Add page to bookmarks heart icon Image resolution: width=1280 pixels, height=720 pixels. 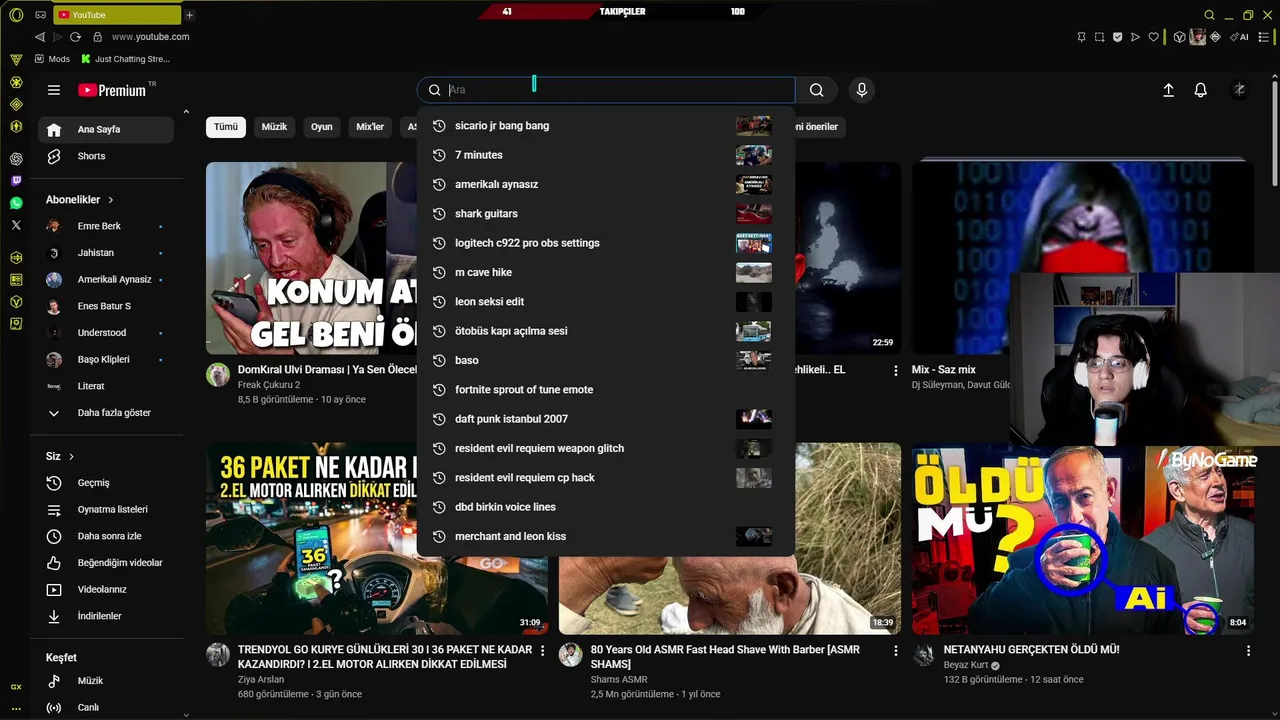pyautogui.click(x=1153, y=37)
